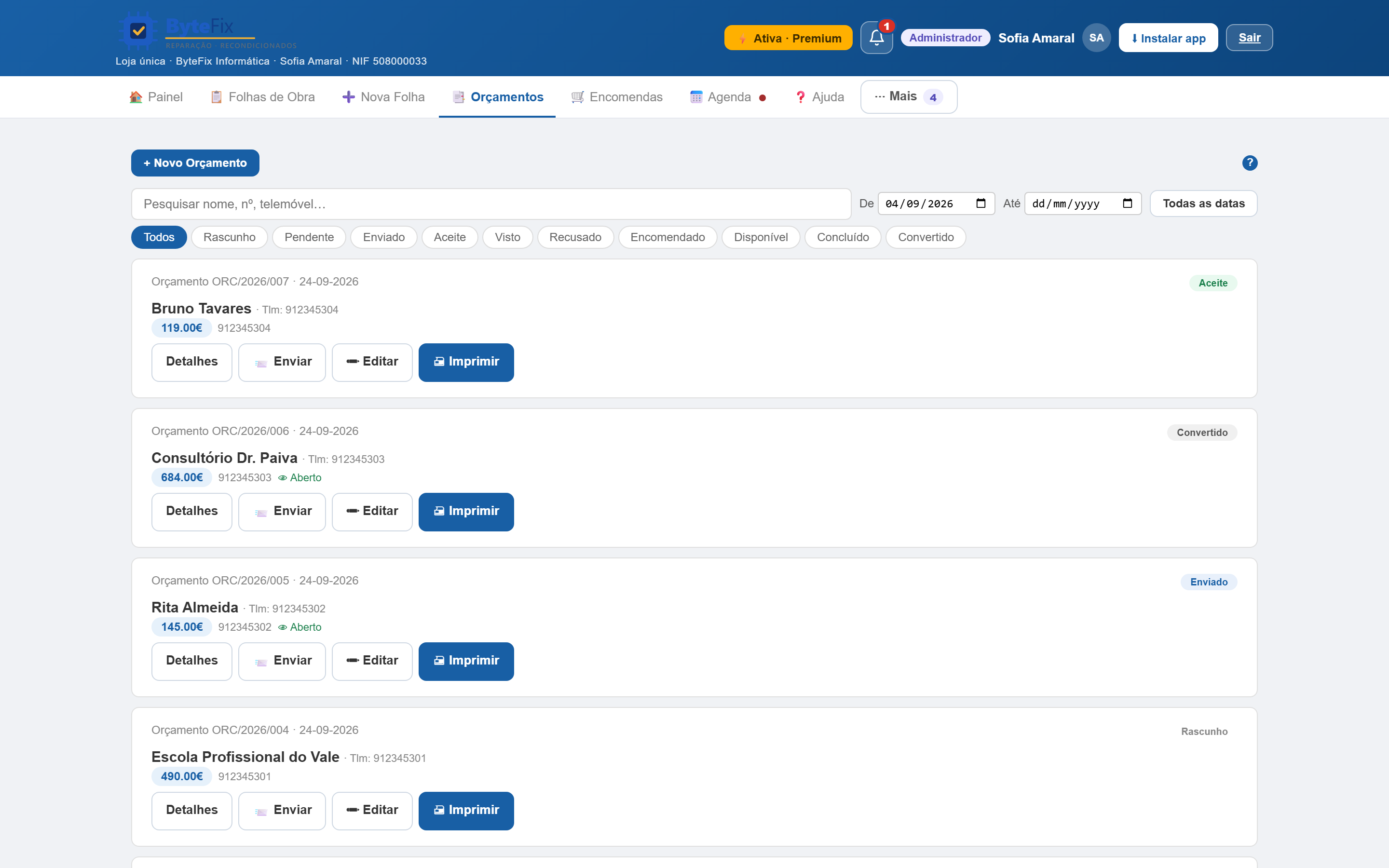The width and height of the screenshot is (1389, 868).
Task: Filter quotes by Rascunho status
Action: click(229, 237)
